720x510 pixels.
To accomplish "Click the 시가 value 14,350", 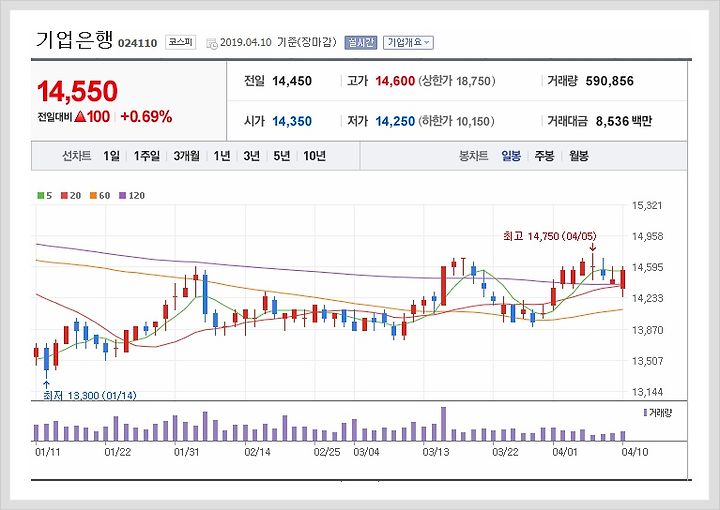I will pos(292,122).
